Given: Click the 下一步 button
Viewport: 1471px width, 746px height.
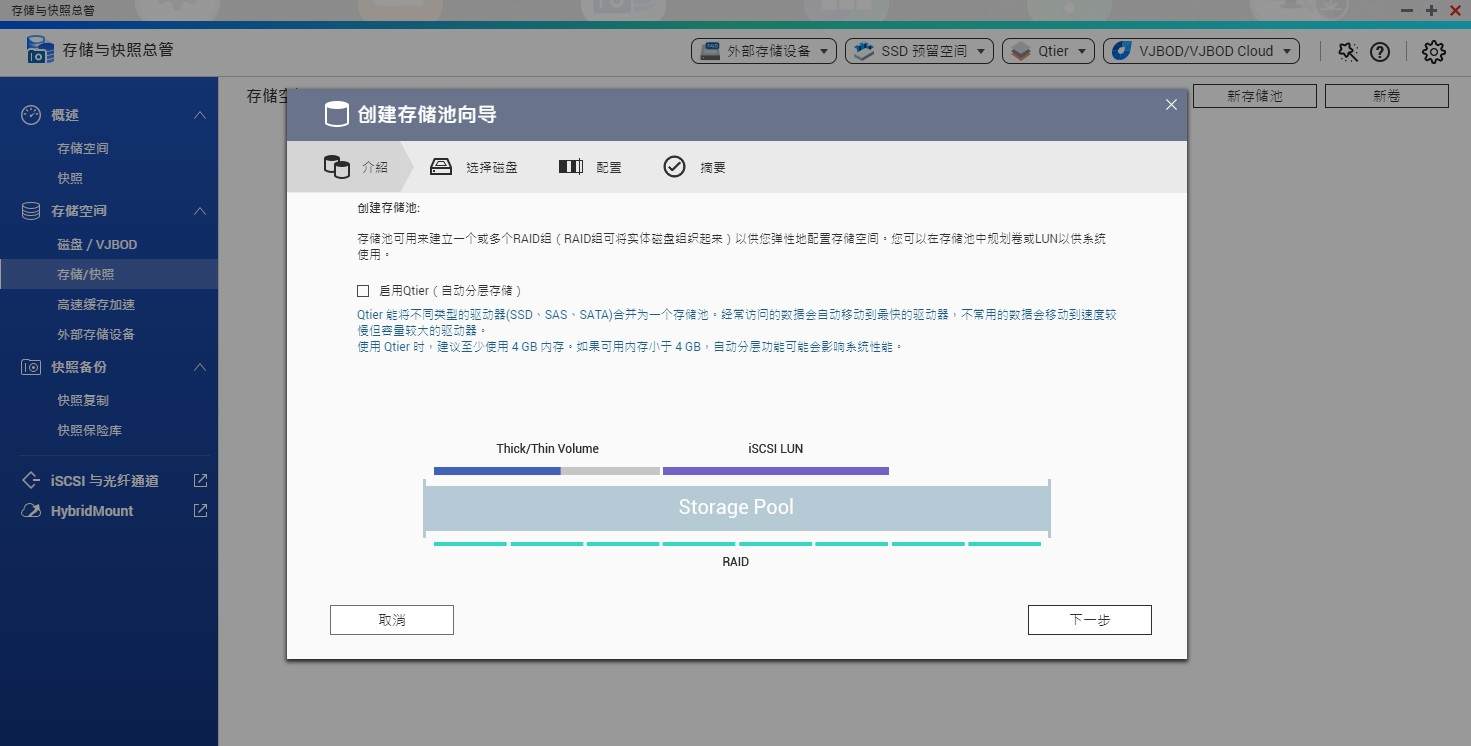Looking at the screenshot, I should [x=1089, y=619].
